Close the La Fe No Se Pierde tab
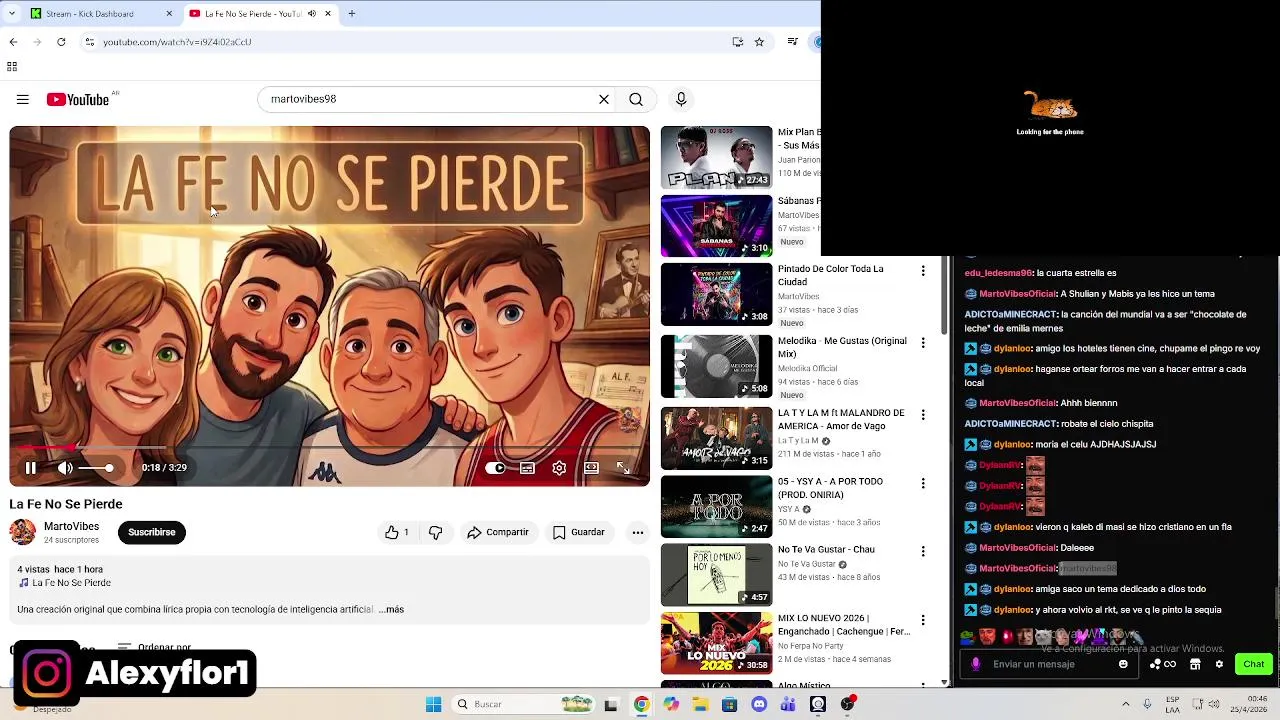Image resolution: width=1280 pixels, height=720 pixels. (x=327, y=14)
